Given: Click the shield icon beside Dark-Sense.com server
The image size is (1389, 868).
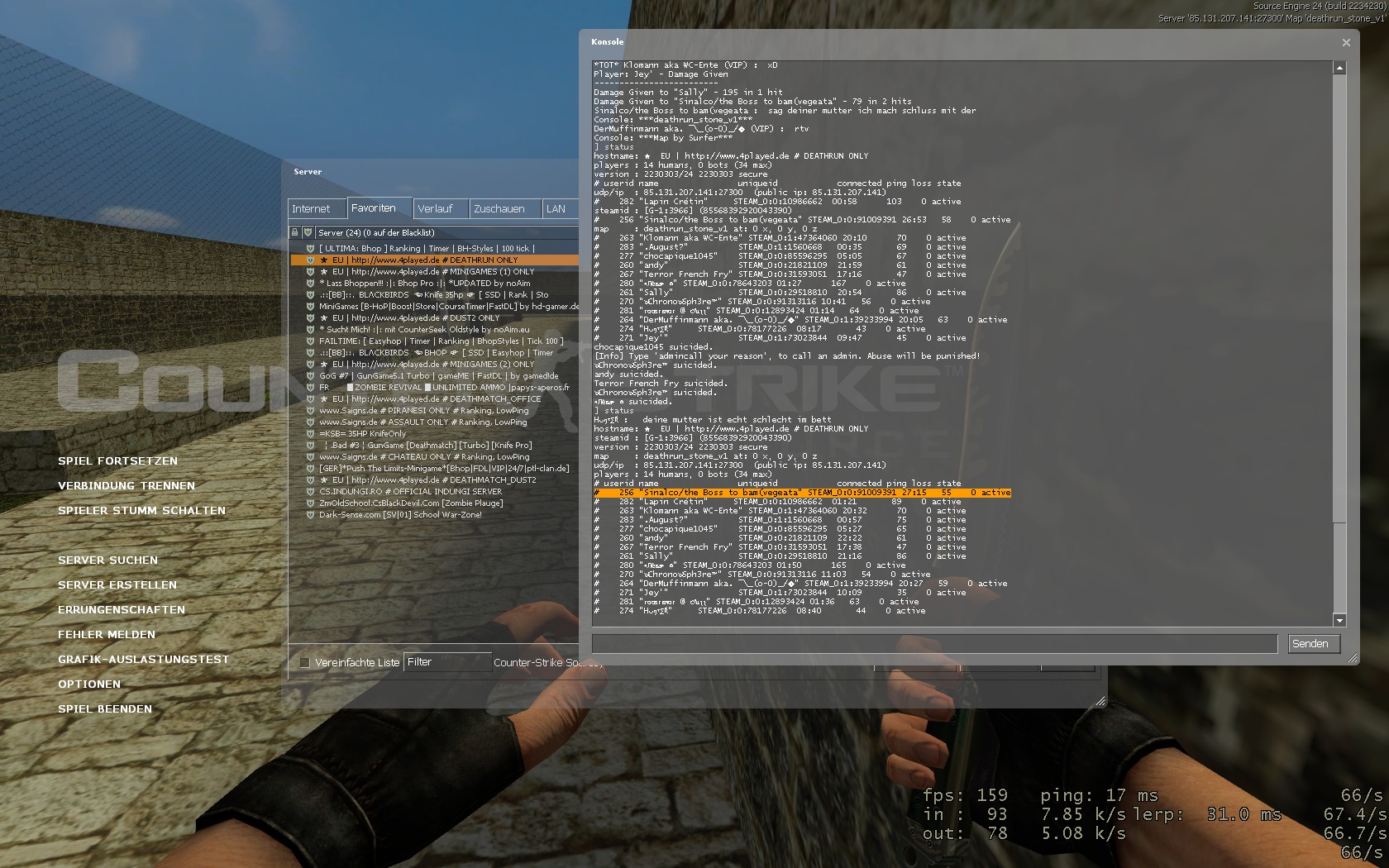Looking at the screenshot, I should tap(310, 514).
